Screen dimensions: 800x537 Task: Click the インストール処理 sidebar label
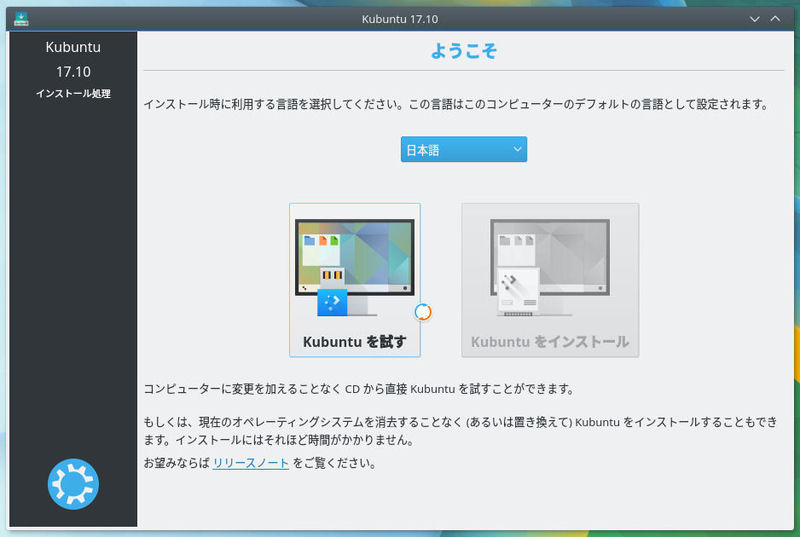coord(73,94)
